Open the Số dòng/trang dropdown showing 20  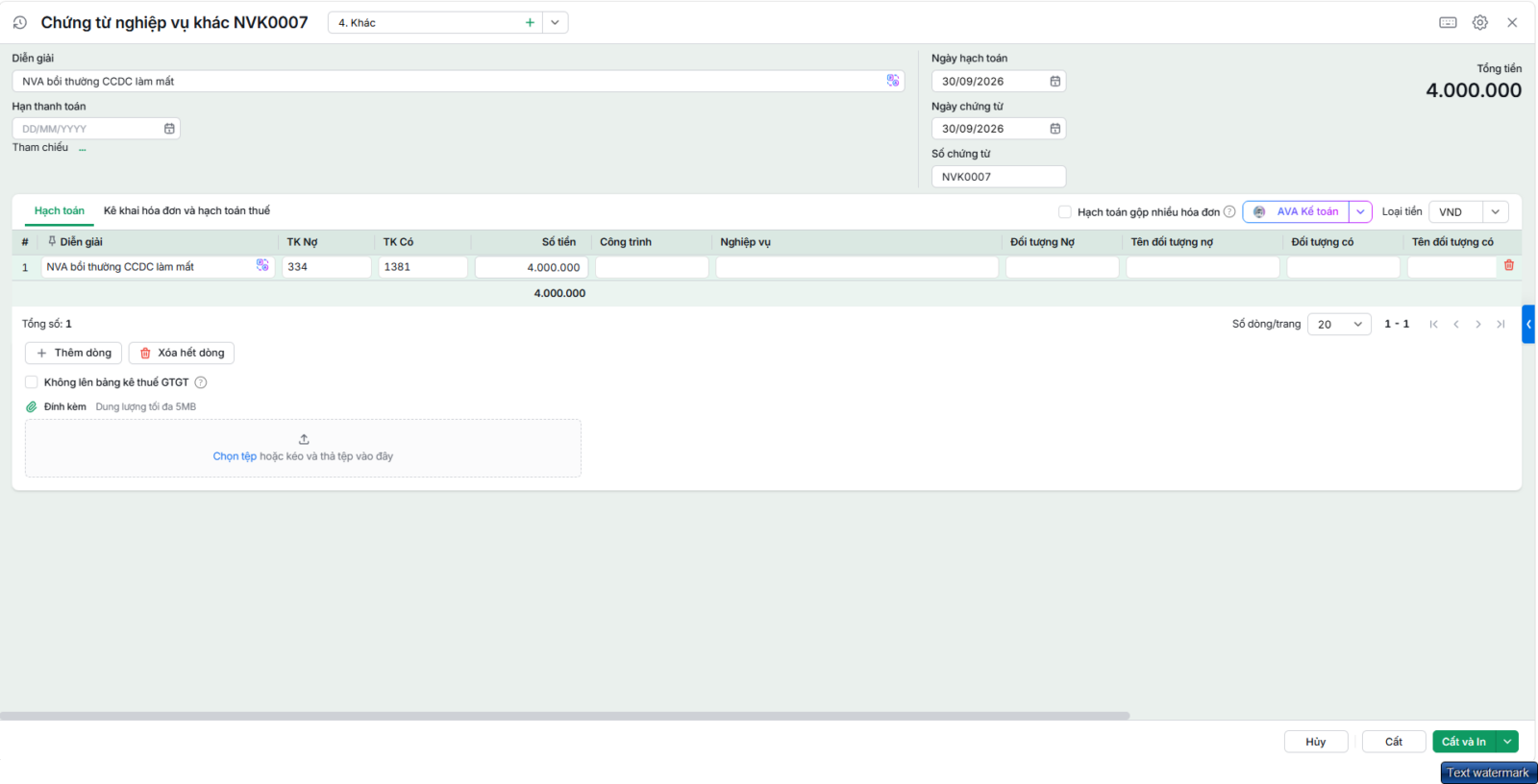(x=1339, y=324)
